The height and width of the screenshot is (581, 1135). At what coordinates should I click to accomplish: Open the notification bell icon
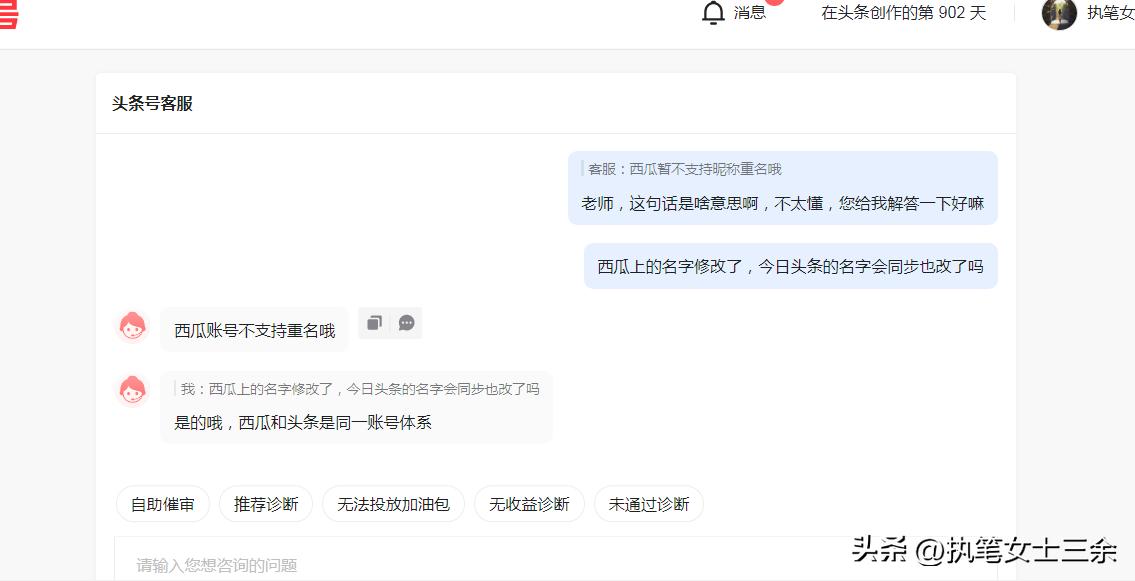tap(714, 13)
